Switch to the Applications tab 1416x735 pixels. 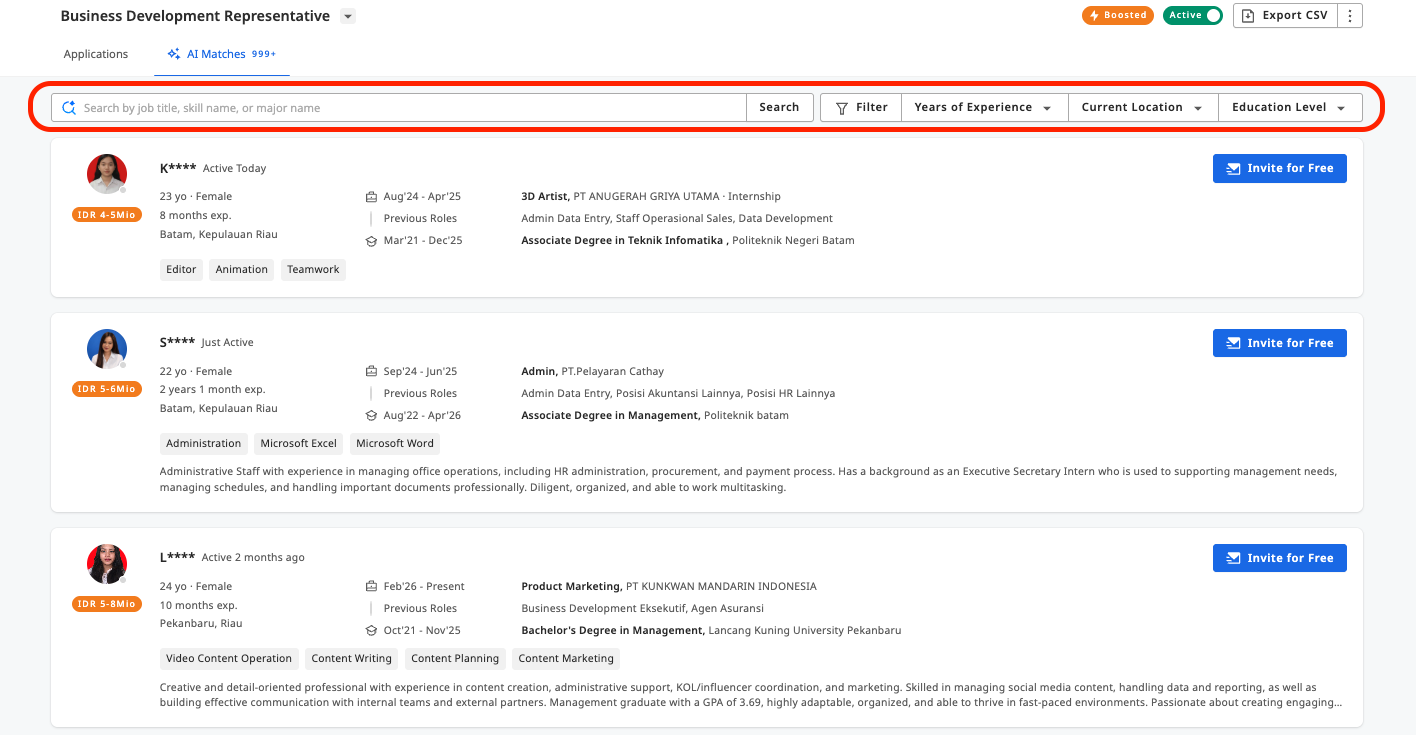pyautogui.click(x=96, y=54)
